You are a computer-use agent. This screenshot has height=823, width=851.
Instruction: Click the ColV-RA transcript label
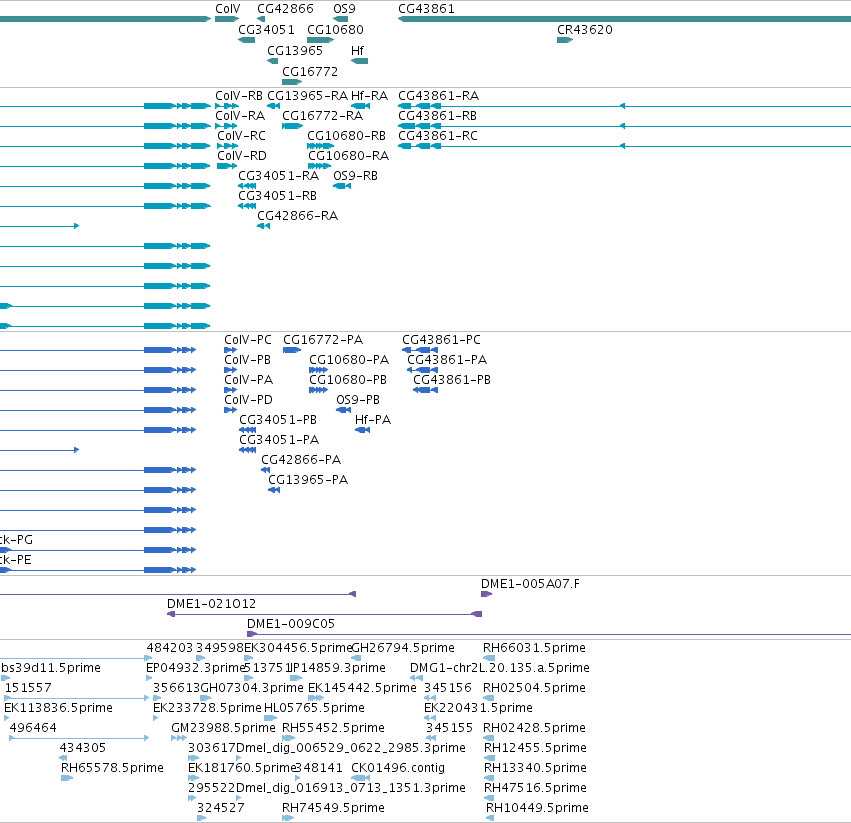click(x=240, y=116)
